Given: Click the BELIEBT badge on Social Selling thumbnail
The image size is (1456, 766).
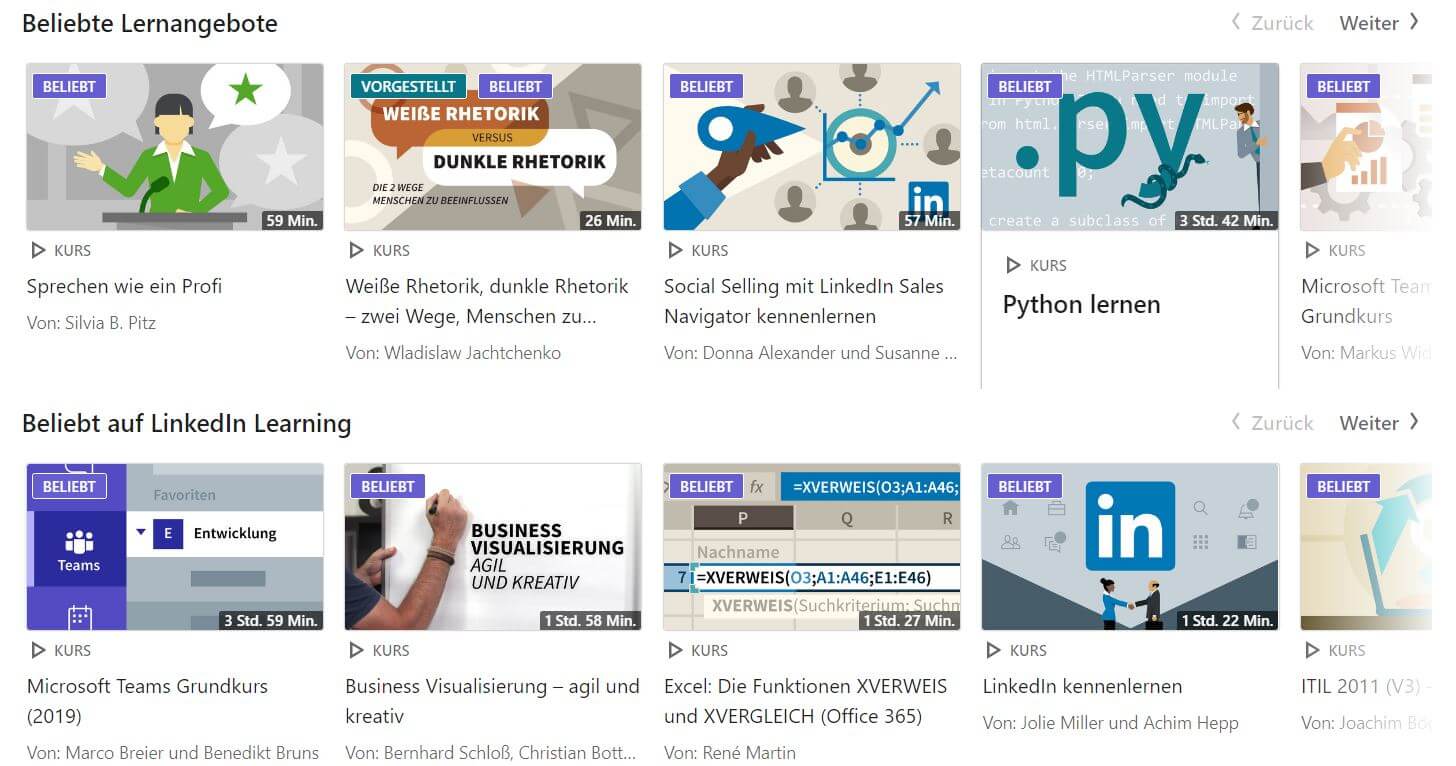Looking at the screenshot, I should 706,86.
